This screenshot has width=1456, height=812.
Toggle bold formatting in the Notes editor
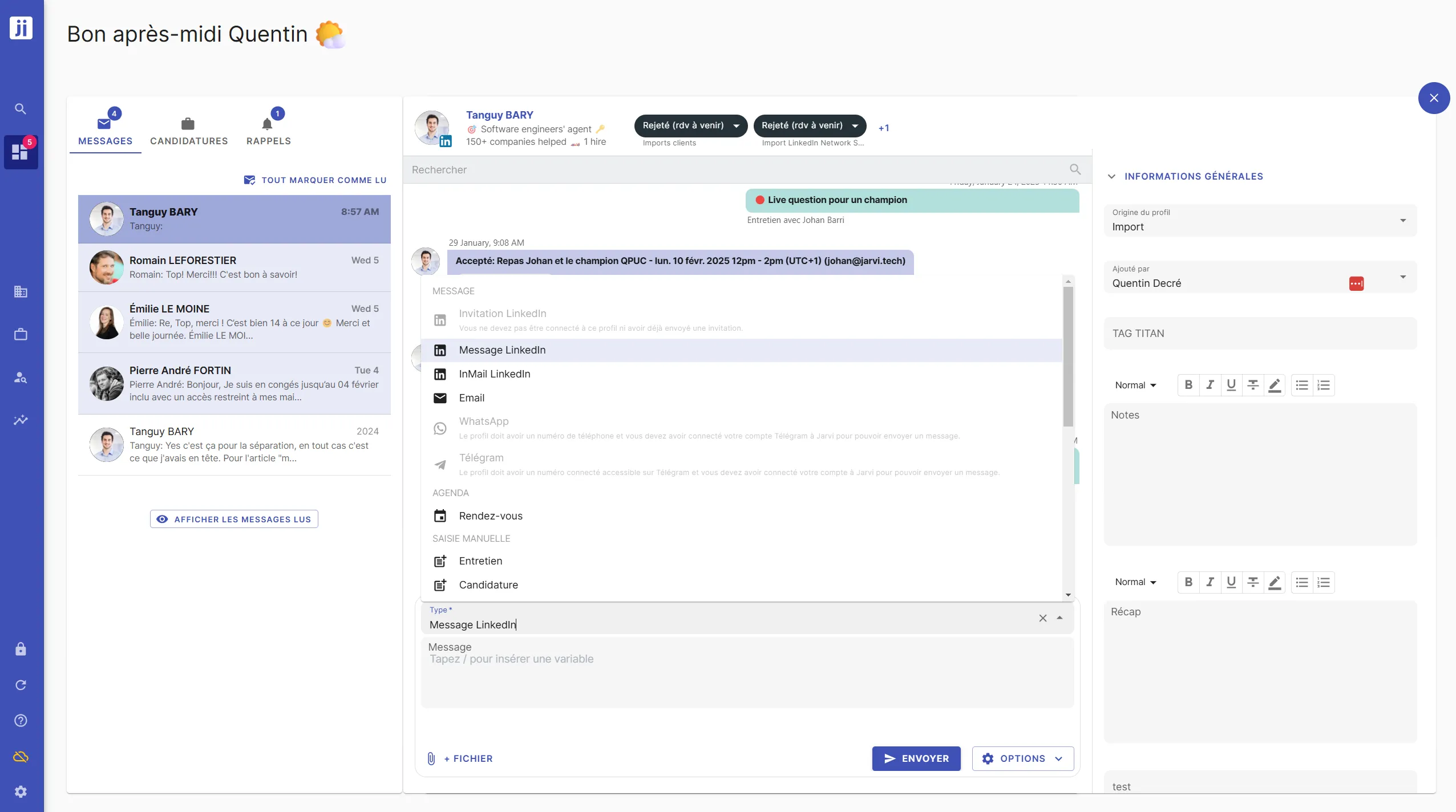pyautogui.click(x=1188, y=385)
